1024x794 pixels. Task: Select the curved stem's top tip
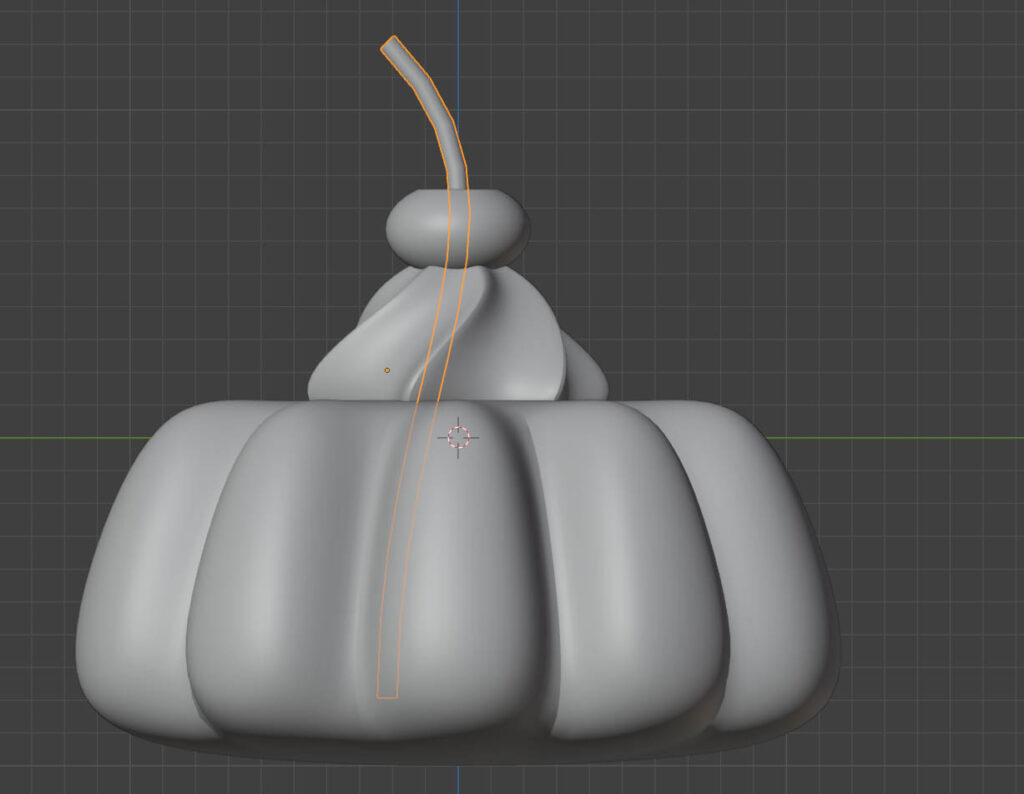click(x=390, y=43)
